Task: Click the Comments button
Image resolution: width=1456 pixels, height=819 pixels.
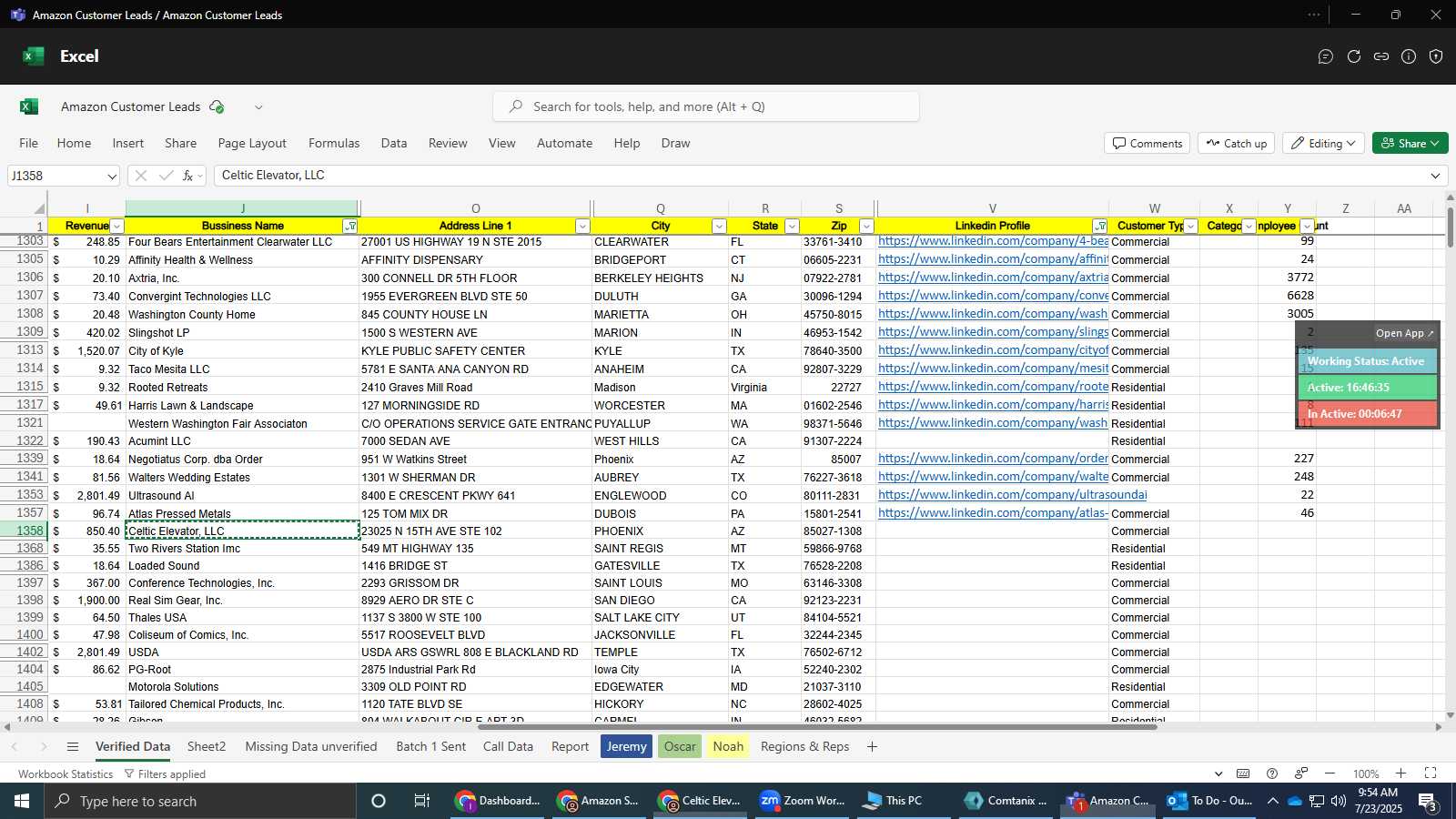Action: (x=1147, y=144)
